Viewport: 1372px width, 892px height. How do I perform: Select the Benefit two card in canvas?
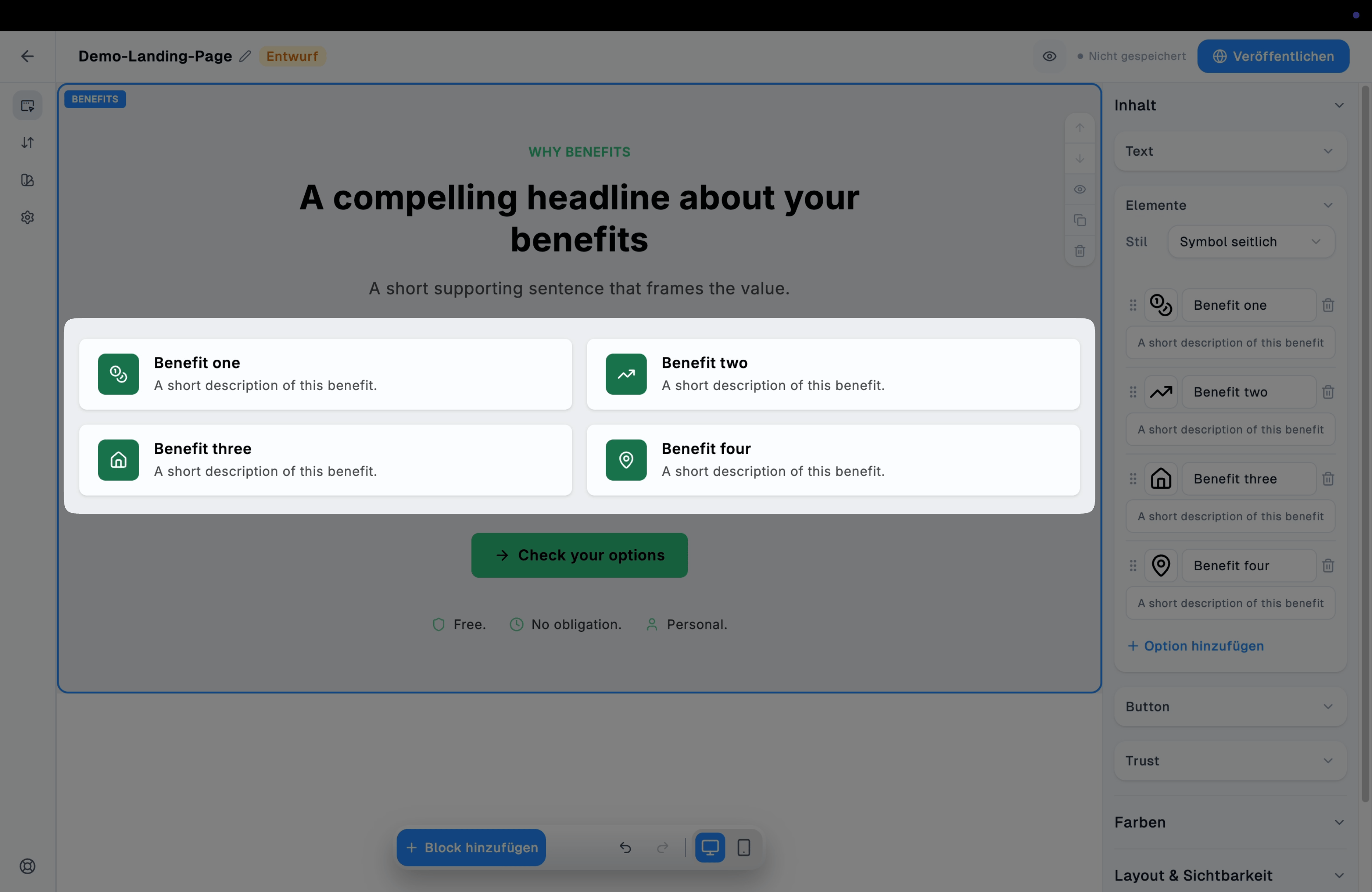click(833, 374)
